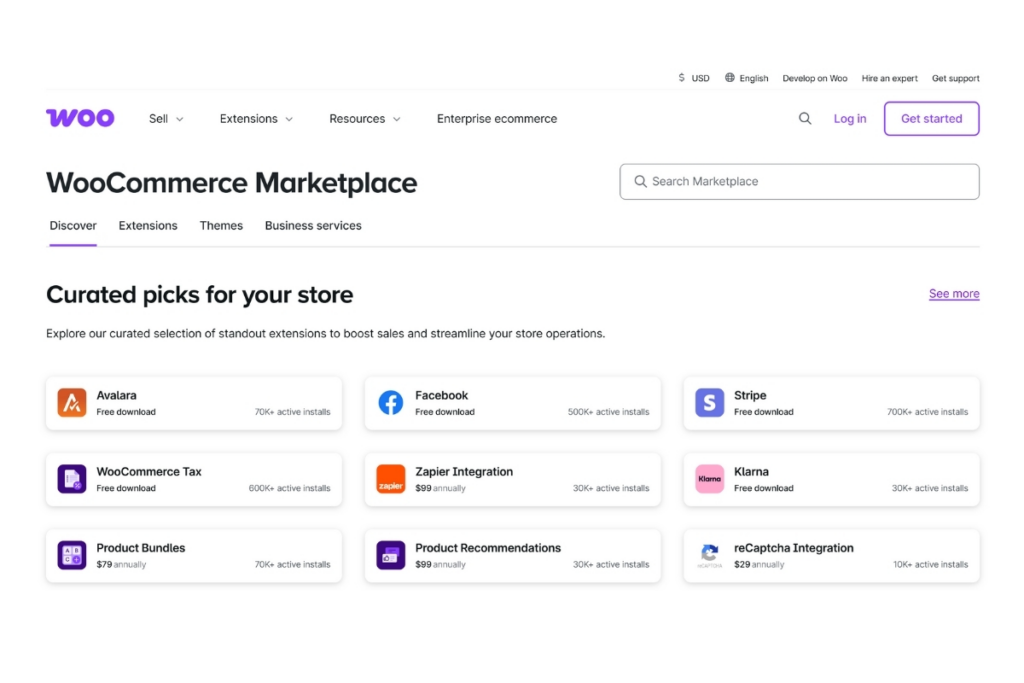Viewport: 1024px width, 683px height.
Task: Follow the See more link
Action: (x=954, y=294)
